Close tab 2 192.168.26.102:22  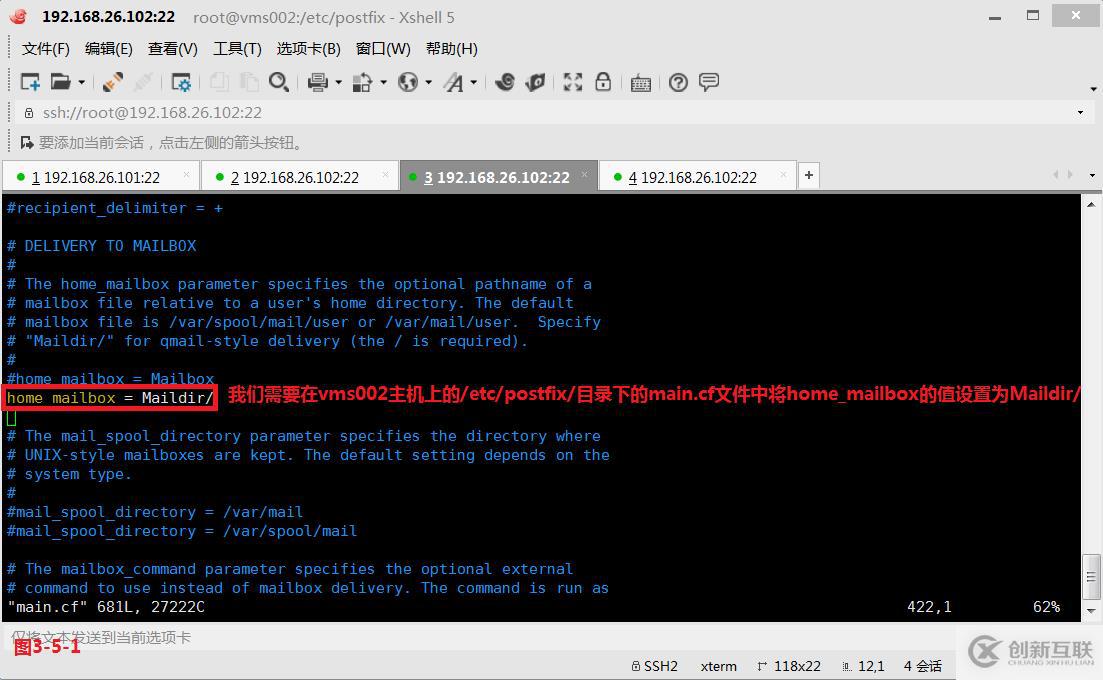(385, 174)
